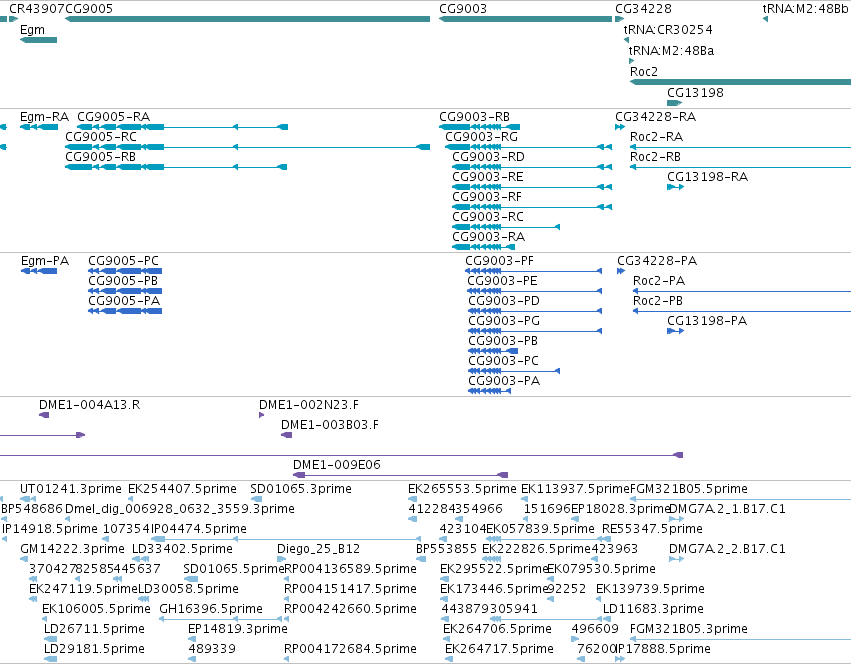Click the label text RE55347.5prime

point(652,528)
